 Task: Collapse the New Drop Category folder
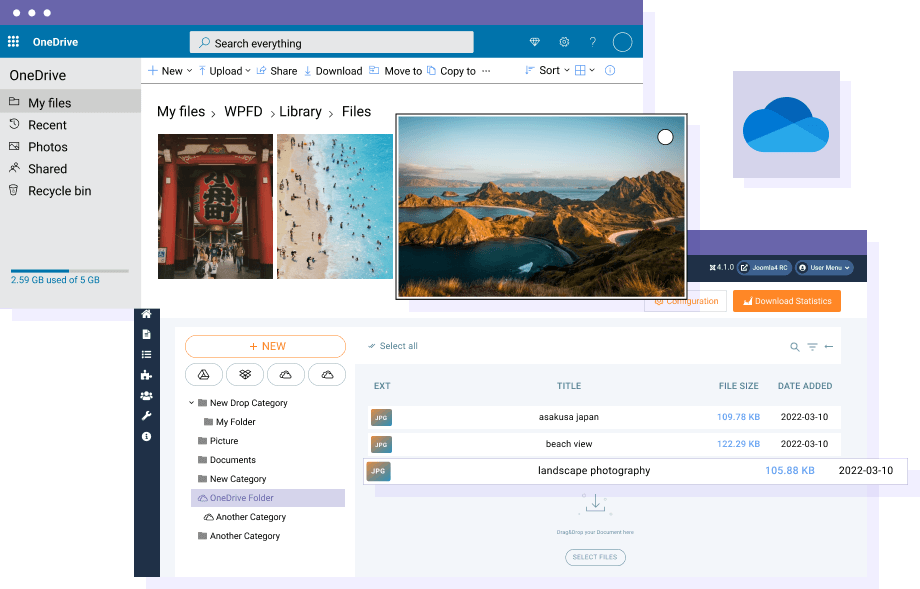click(x=191, y=403)
